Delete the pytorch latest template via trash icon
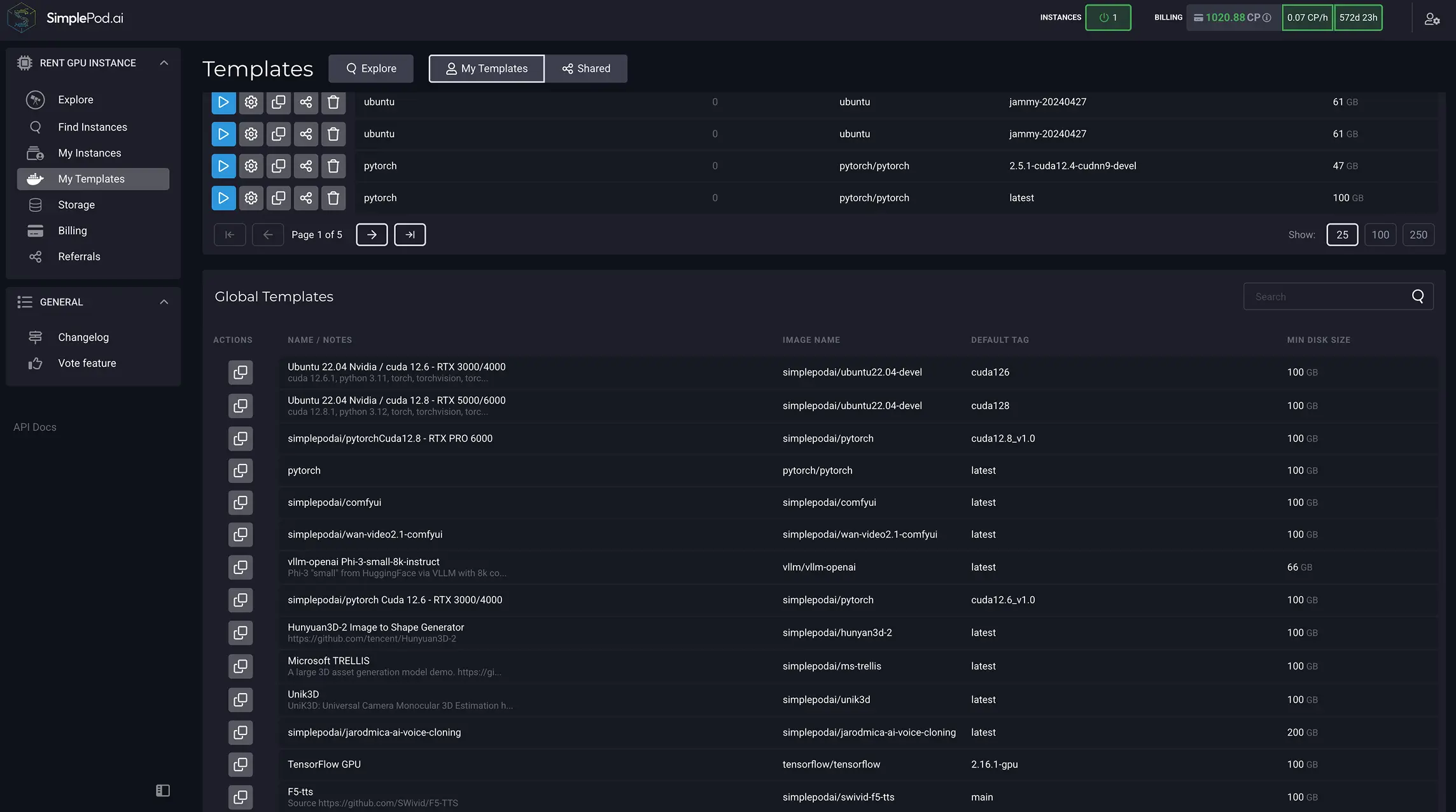Image resolution: width=1456 pixels, height=812 pixels. pos(333,198)
